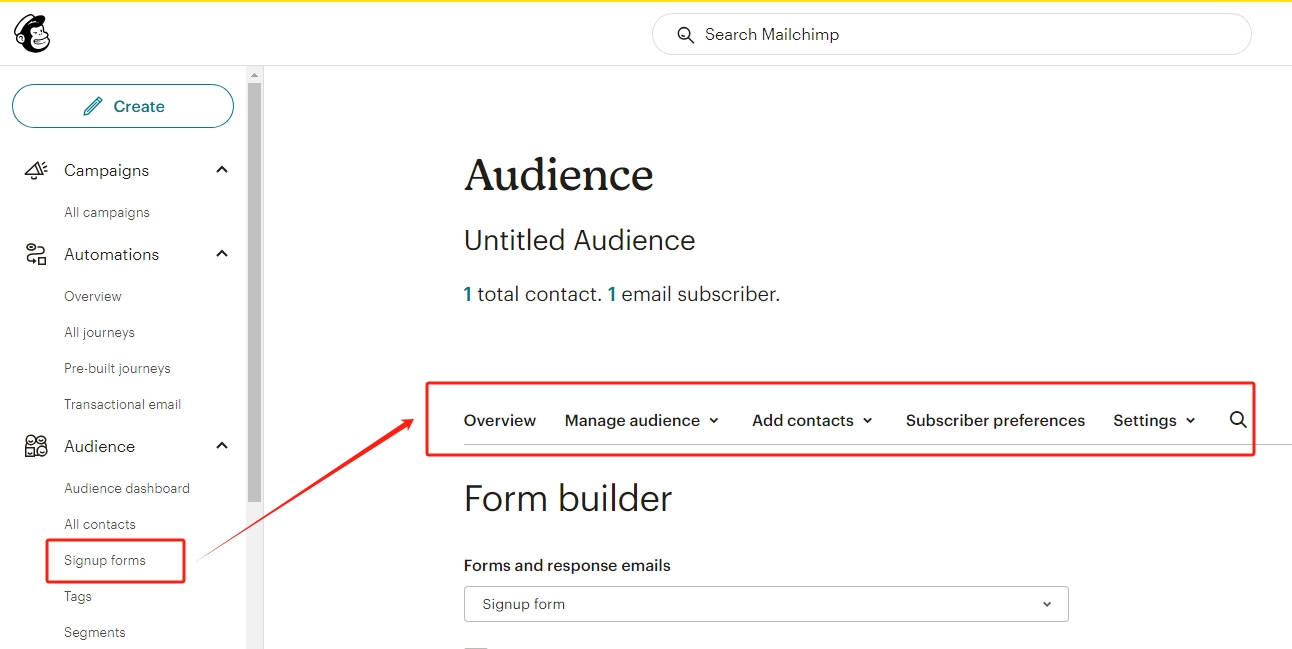Click the Audience people icon in sidebar
Screen dimensions: 1292x649
(36, 446)
